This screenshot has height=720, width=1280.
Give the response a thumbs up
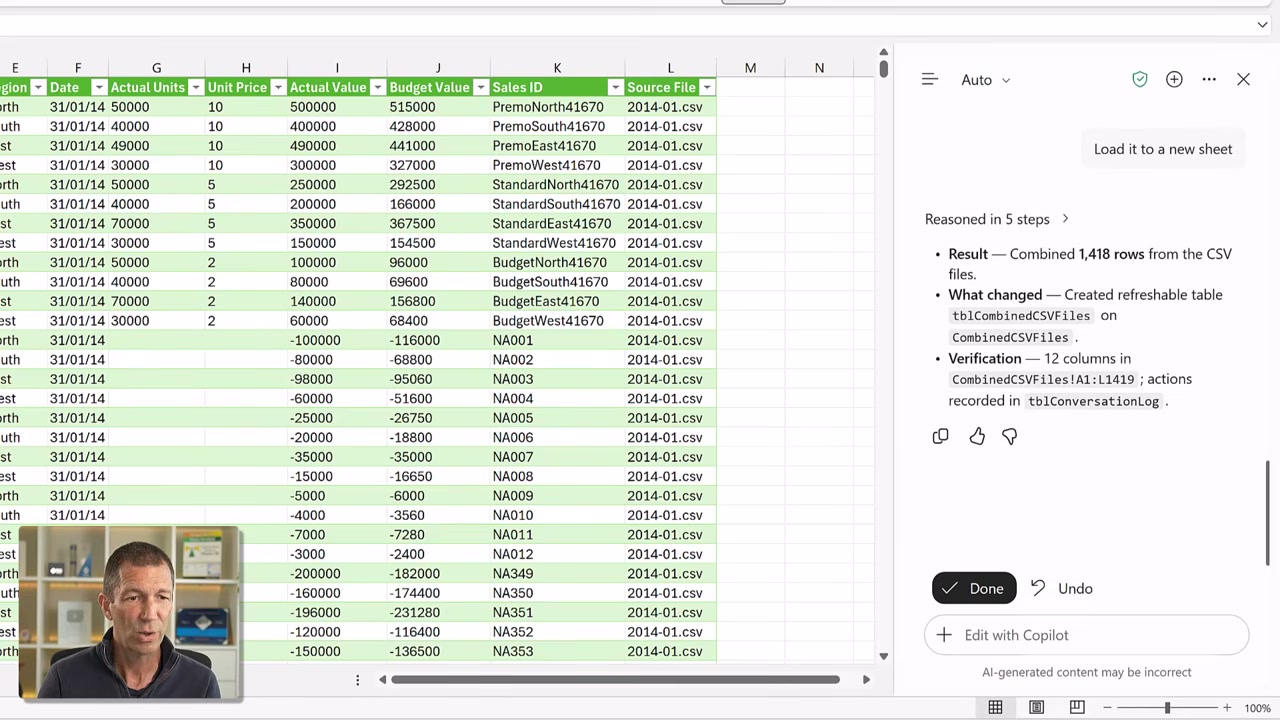977,436
